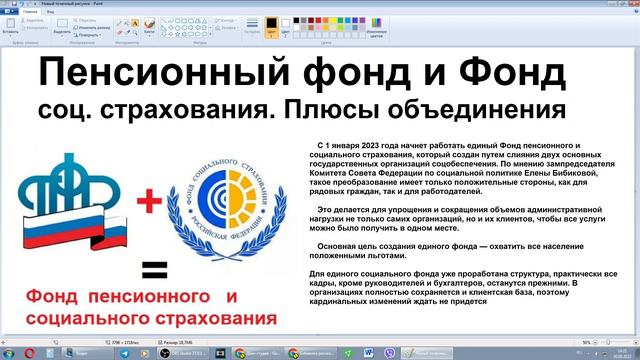Expand the shapes gallery more arrow
This screenshot has width=640, height=360.
(211, 35)
